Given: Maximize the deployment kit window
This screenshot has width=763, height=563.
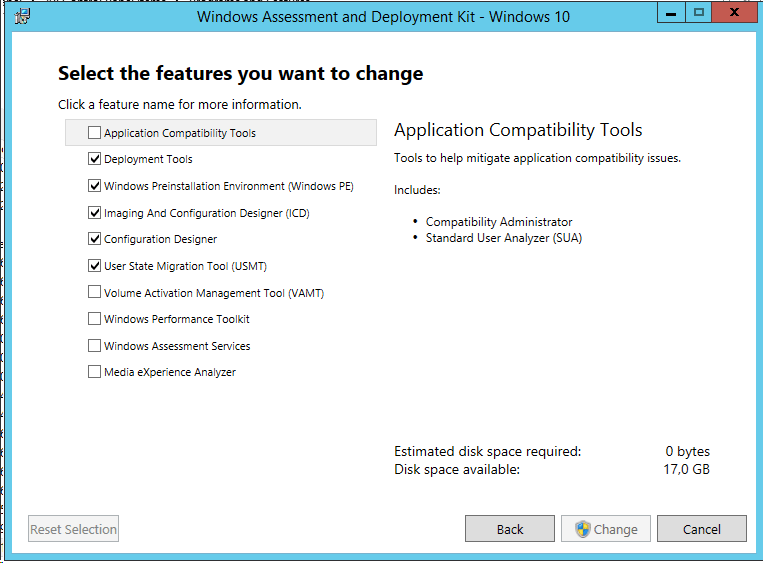Looking at the screenshot, I should pos(699,12).
